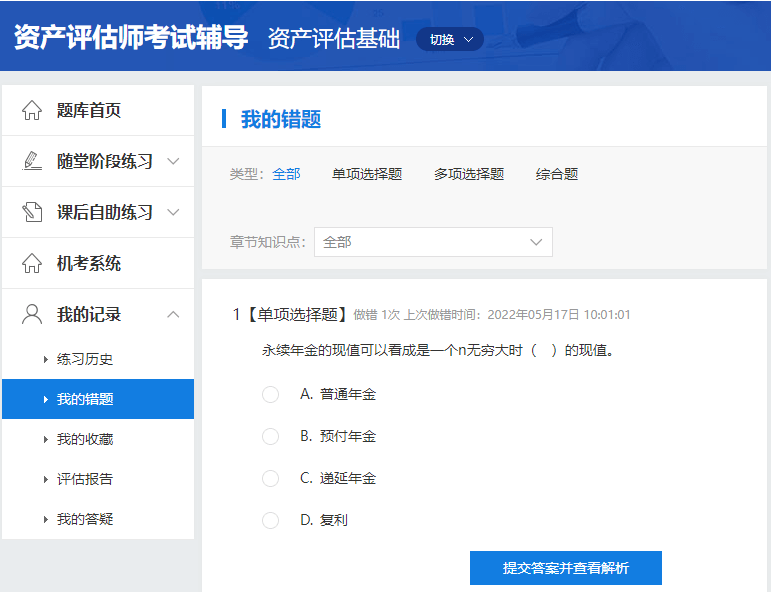771x592 pixels.
Task: Expand the 课后自助练习 chevron
Action: pos(173,212)
